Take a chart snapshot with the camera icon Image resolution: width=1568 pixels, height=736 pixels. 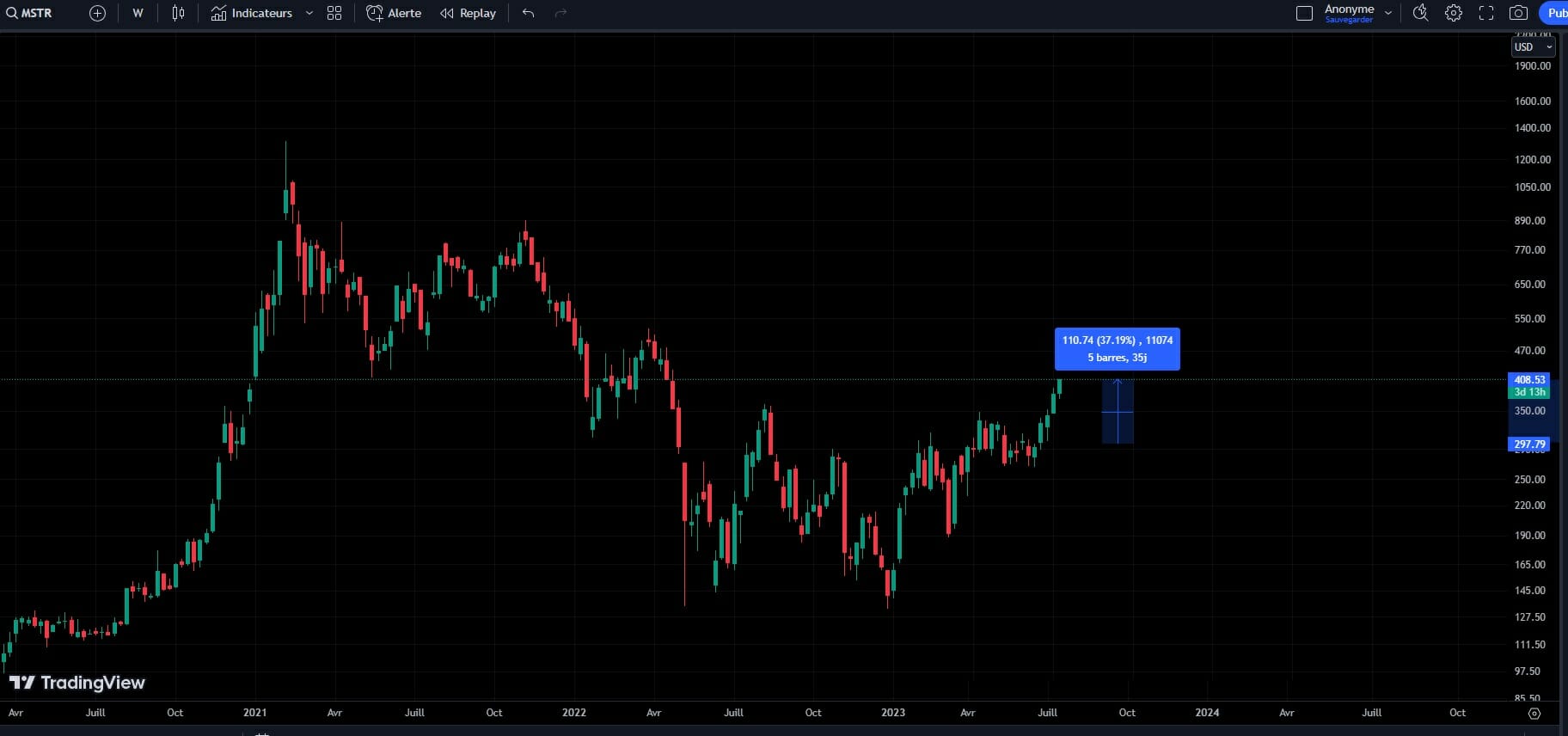1518,13
